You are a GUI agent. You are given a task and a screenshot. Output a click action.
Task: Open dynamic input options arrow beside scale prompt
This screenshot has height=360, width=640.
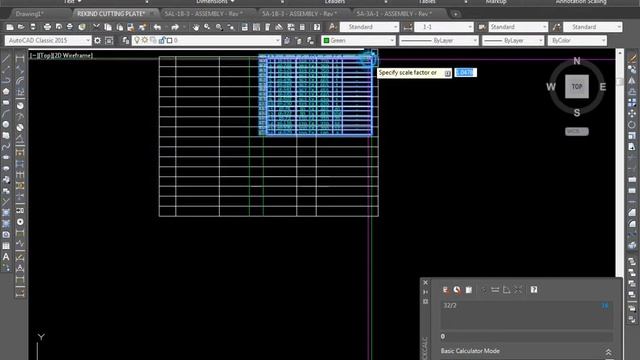pos(447,73)
